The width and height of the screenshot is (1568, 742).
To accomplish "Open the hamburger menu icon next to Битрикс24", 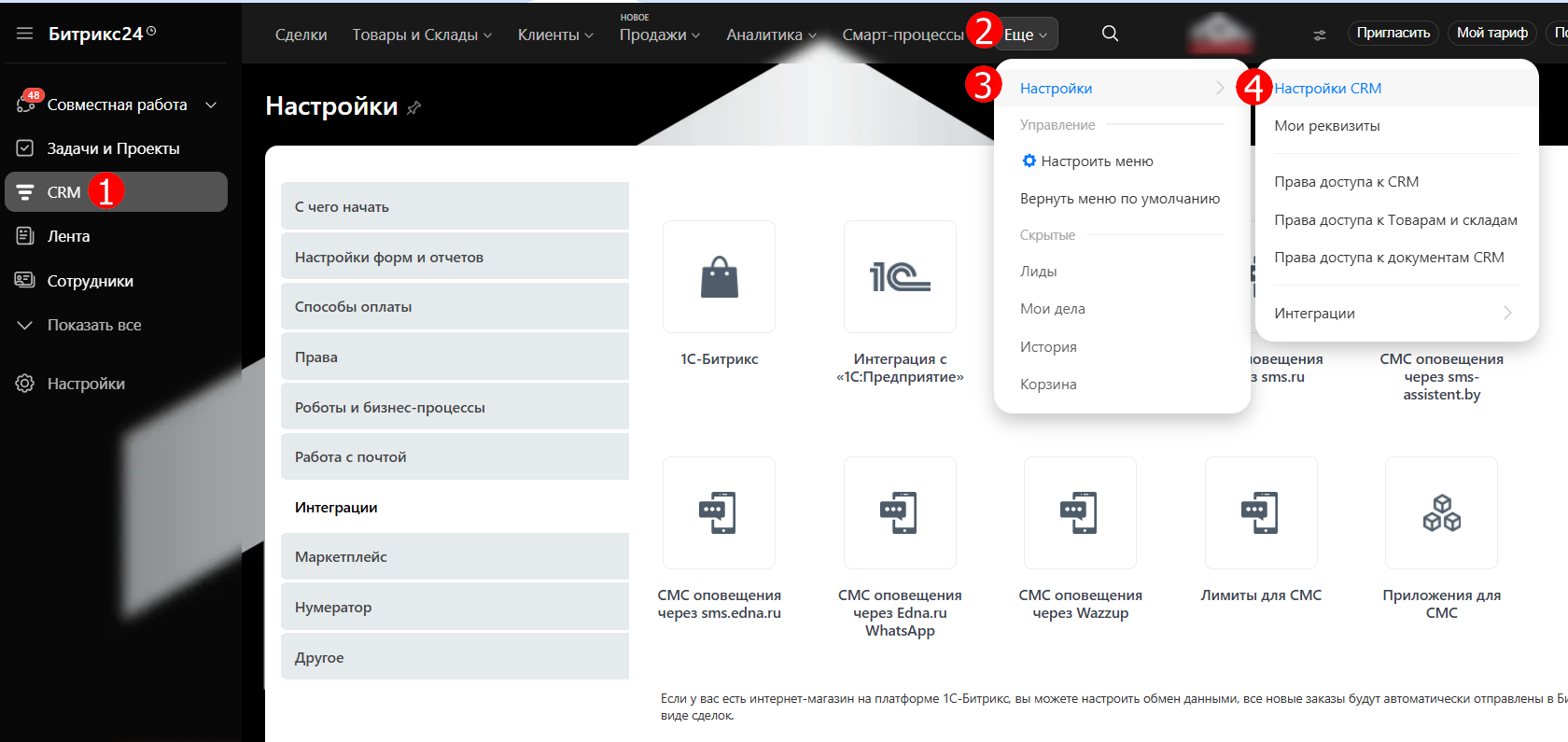I will pyautogui.click(x=25, y=34).
